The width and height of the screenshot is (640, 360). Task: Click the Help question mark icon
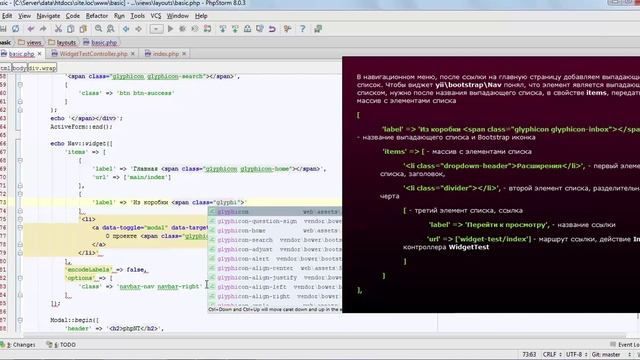pos(302,29)
